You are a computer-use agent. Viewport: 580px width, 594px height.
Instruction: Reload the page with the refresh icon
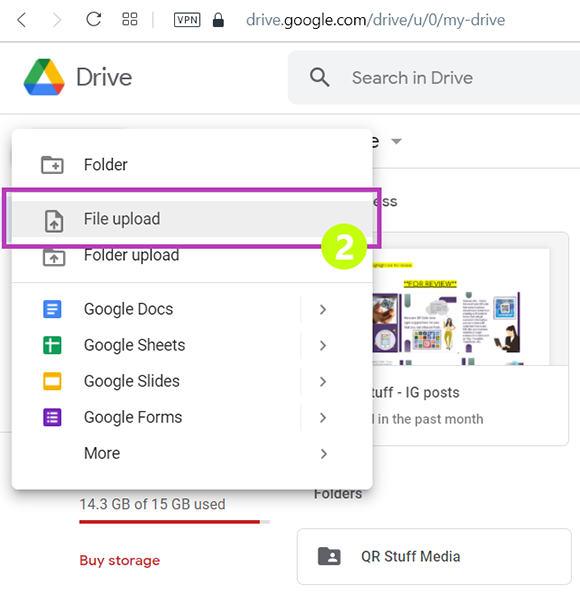tap(93, 19)
